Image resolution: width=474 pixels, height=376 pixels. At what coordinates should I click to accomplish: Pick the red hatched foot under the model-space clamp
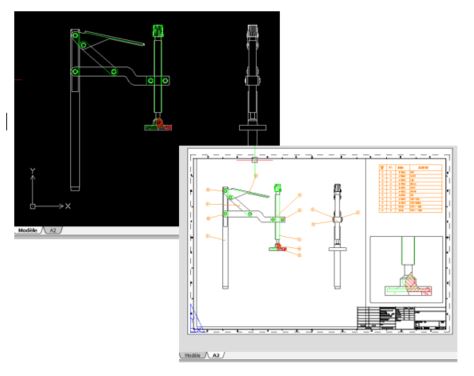point(163,126)
